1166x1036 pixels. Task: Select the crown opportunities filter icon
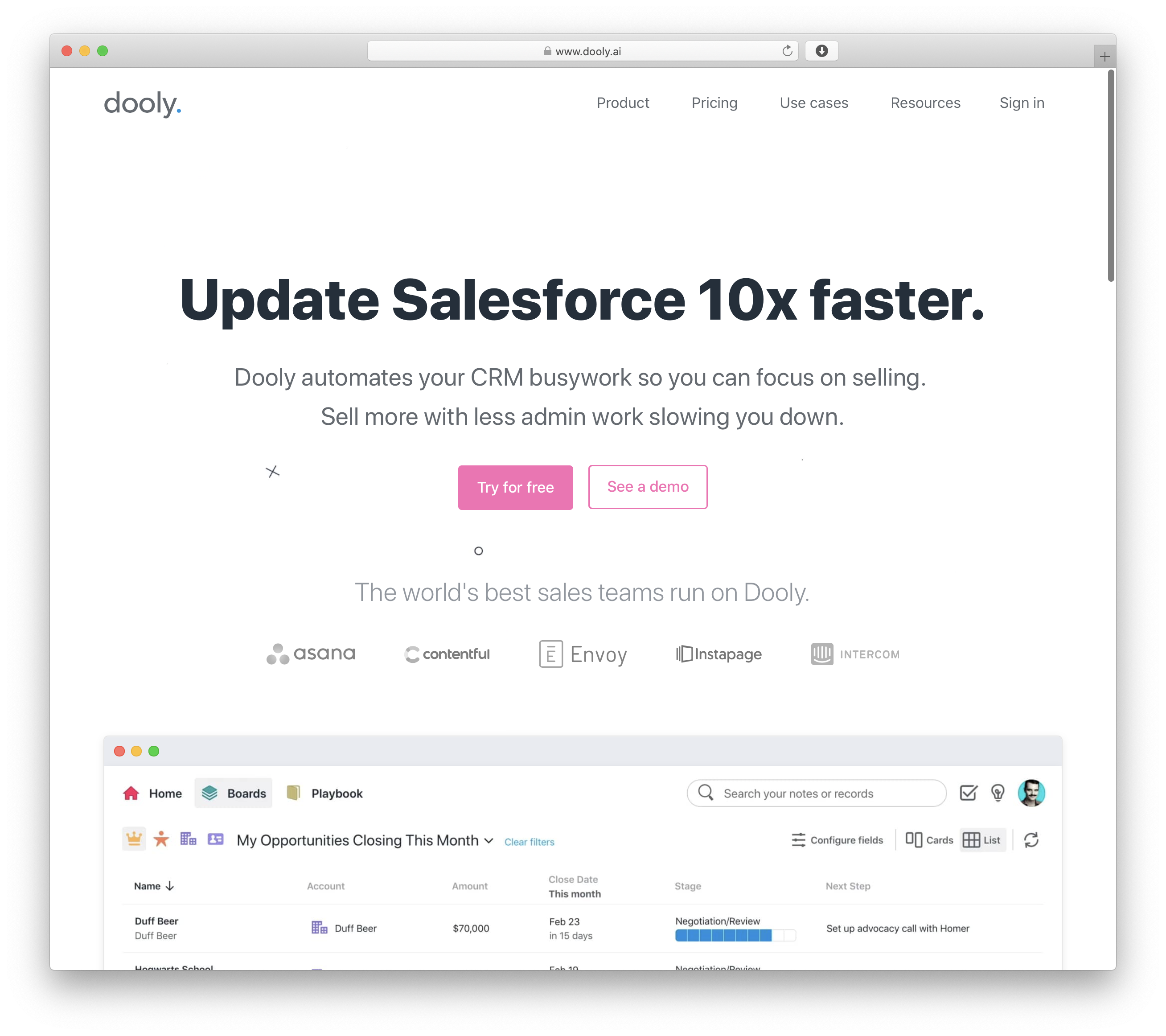coord(134,839)
